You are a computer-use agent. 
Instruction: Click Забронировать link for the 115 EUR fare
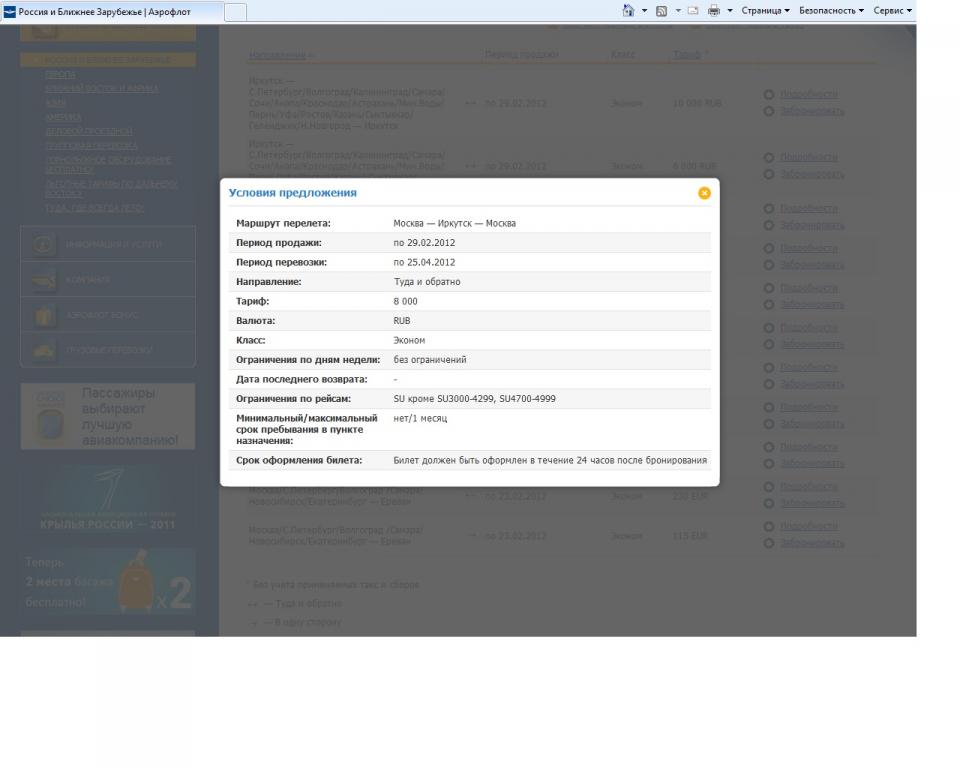point(811,543)
